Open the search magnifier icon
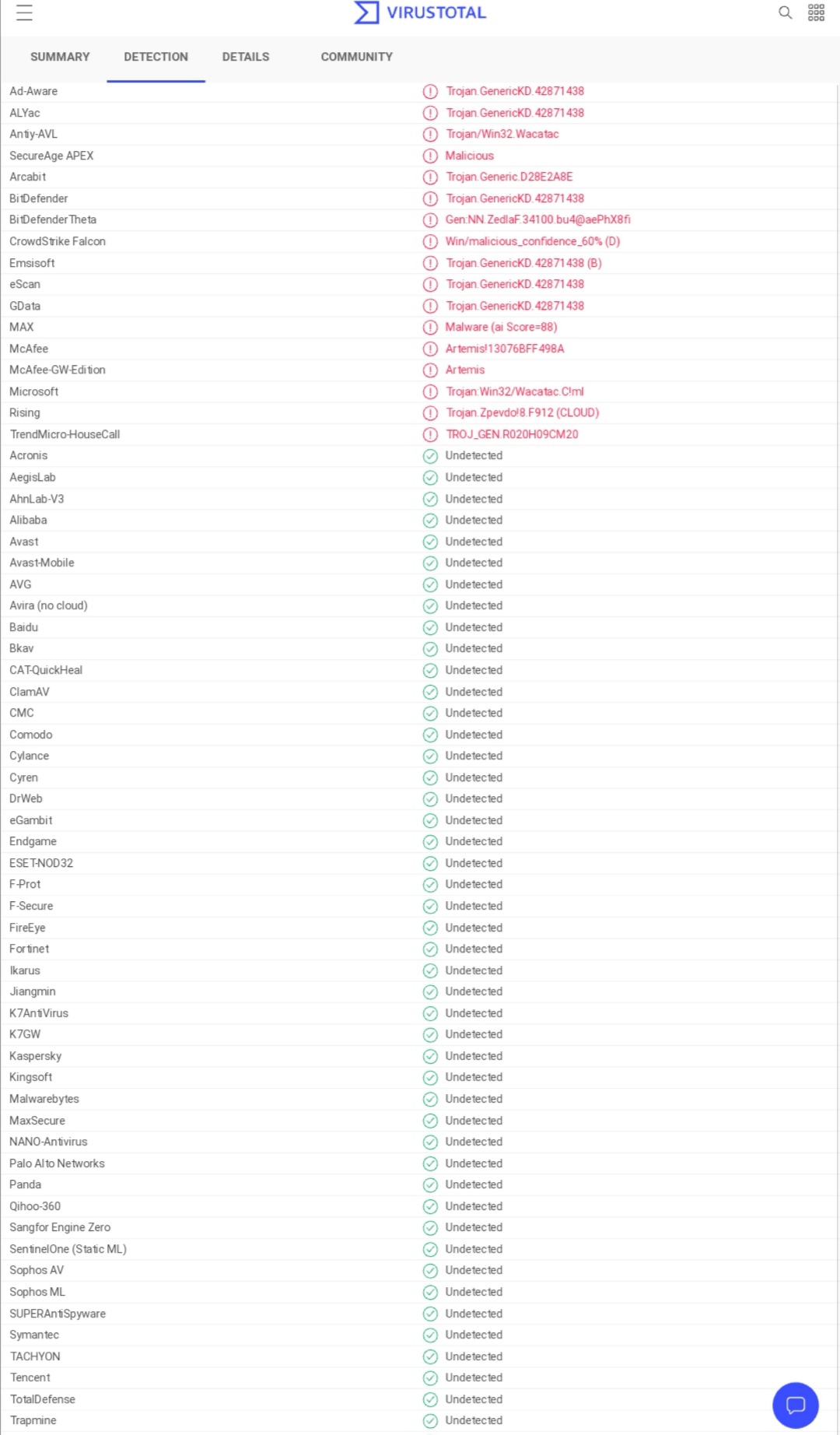840x1435 pixels. tap(786, 12)
